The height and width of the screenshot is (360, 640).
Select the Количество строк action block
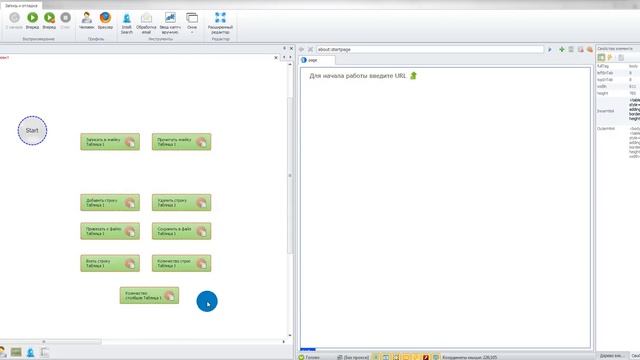(181, 263)
